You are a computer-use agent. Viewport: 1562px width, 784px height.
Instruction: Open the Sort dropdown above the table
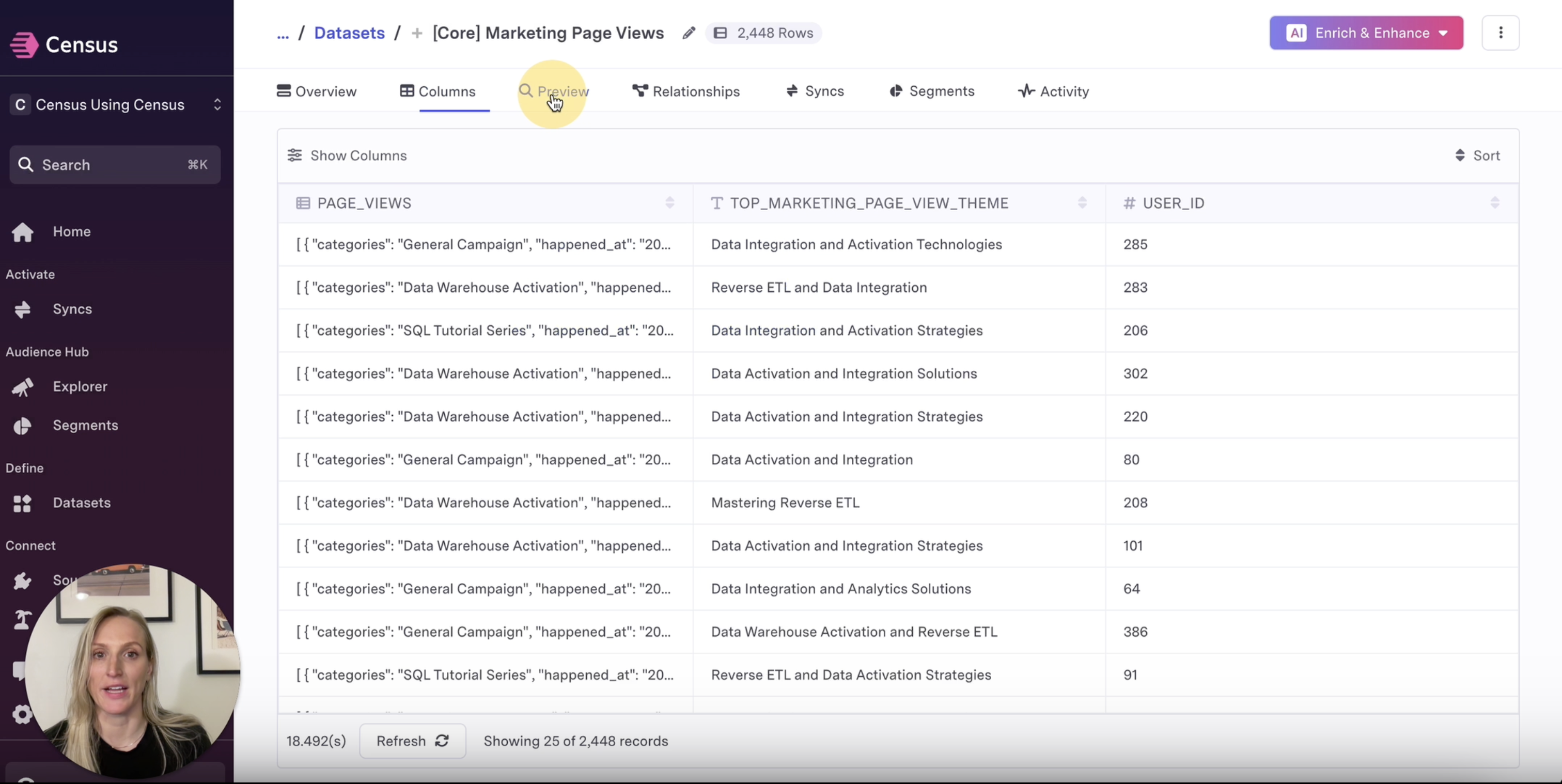[1478, 155]
